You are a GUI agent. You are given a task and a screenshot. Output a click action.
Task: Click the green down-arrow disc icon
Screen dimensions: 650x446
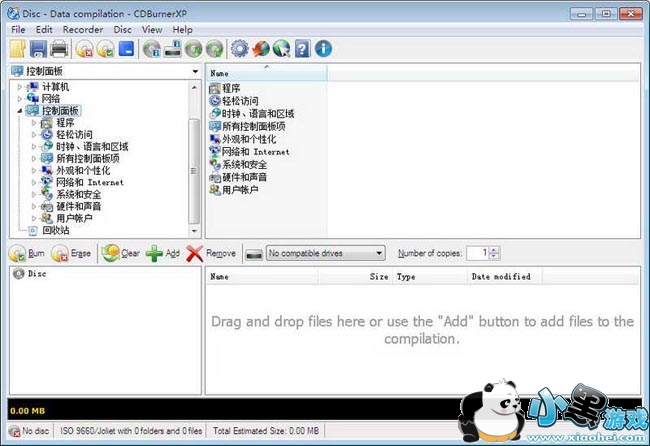pyautogui.click(x=194, y=49)
